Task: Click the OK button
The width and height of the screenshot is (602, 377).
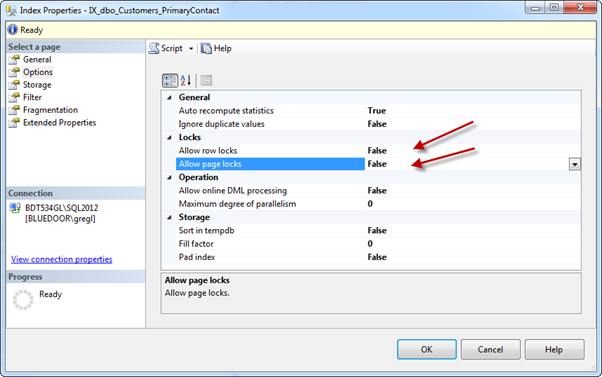Action: 427,349
